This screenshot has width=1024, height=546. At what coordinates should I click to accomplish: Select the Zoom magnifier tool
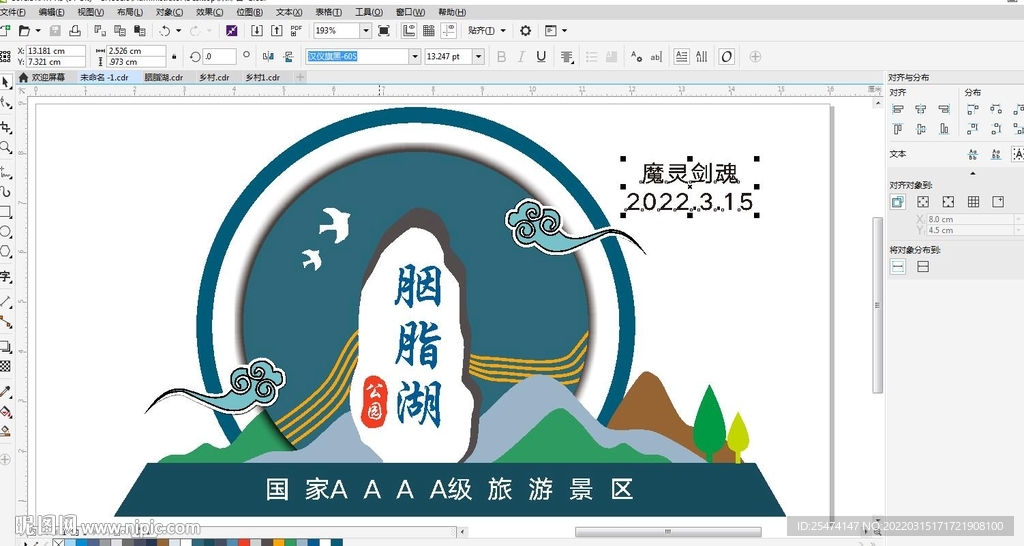click(5, 148)
